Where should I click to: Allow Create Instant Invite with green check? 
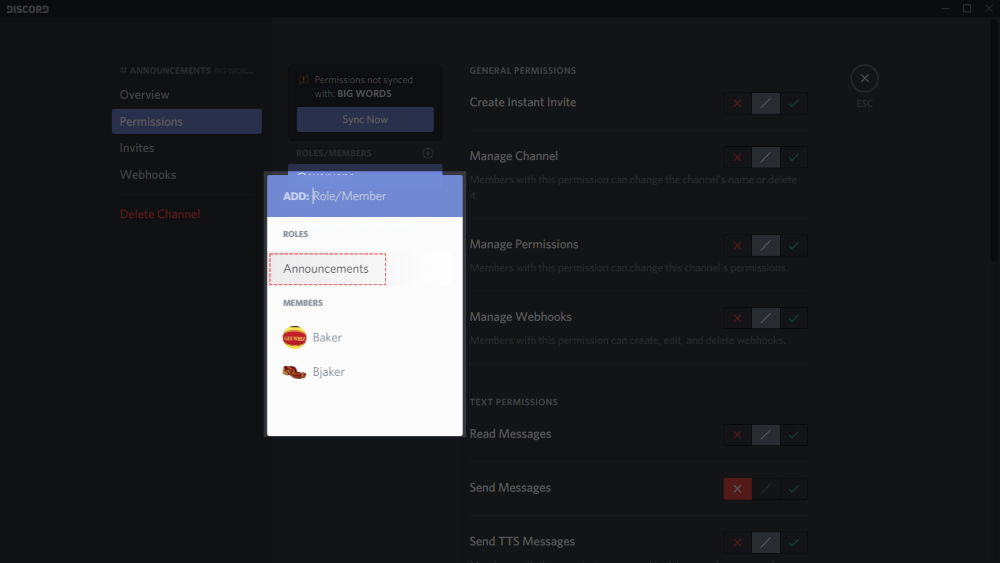click(793, 103)
